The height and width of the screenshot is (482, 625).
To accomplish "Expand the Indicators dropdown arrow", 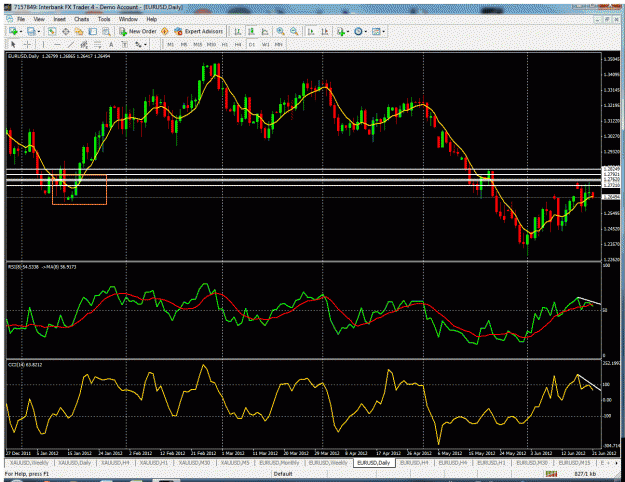I will (x=348, y=31).
